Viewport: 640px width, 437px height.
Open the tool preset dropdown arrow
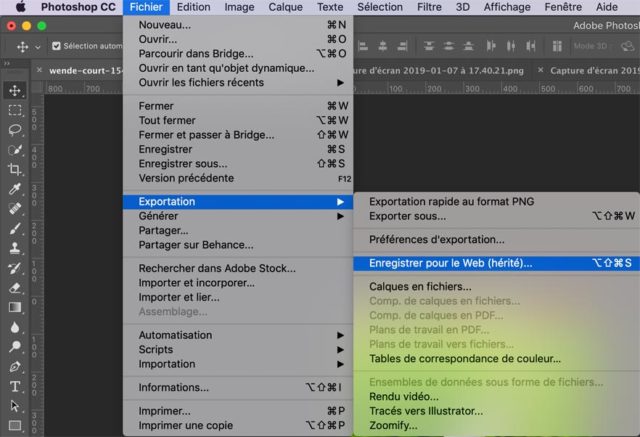[38, 47]
